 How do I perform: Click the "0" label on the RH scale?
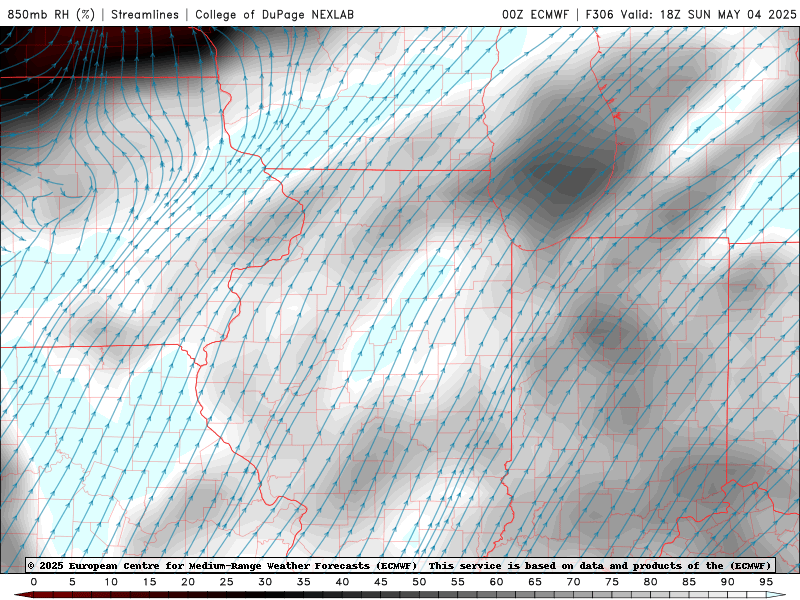coord(34,582)
